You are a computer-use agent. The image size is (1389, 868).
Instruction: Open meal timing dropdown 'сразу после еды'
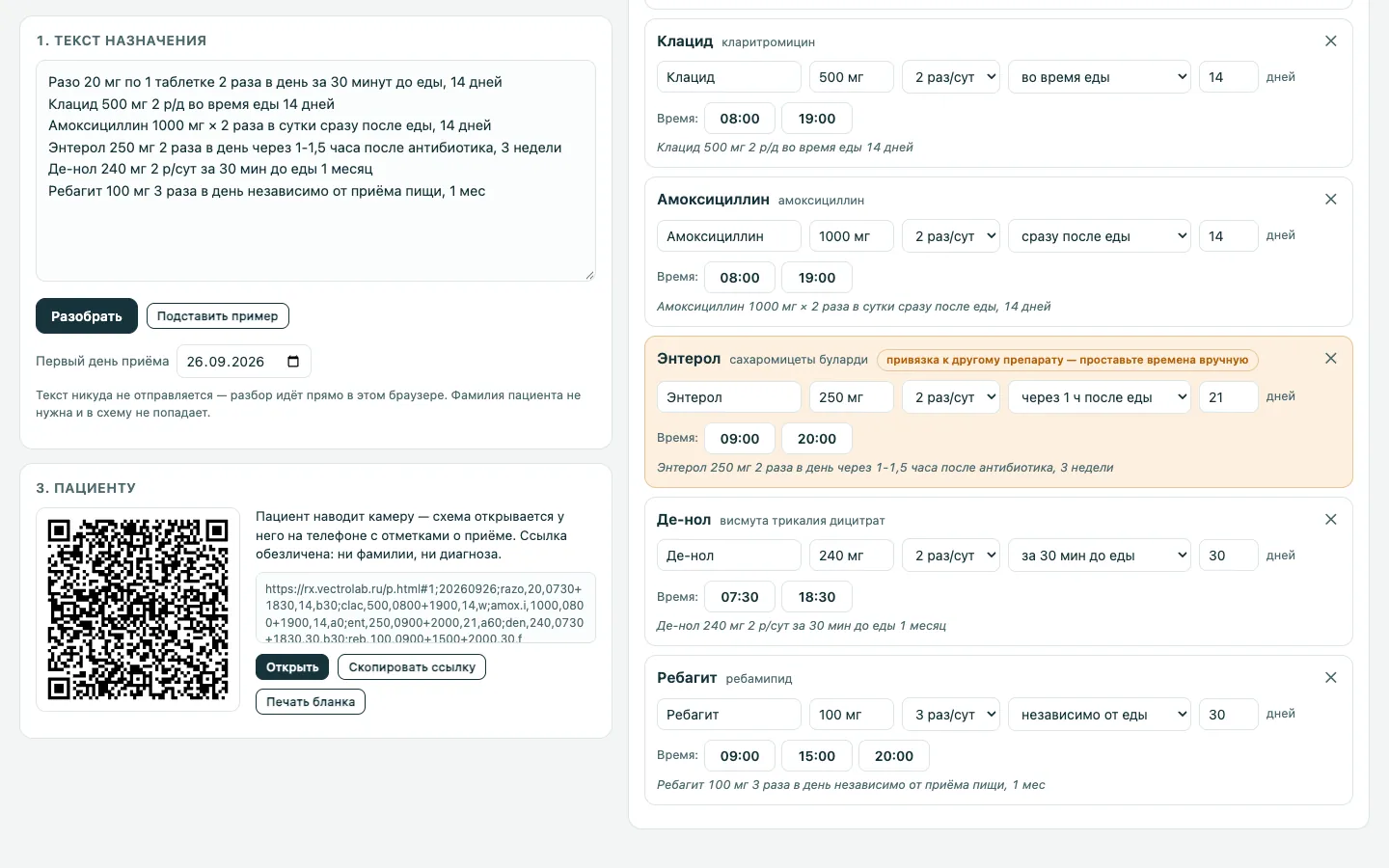pyautogui.click(x=1099, y=236)
